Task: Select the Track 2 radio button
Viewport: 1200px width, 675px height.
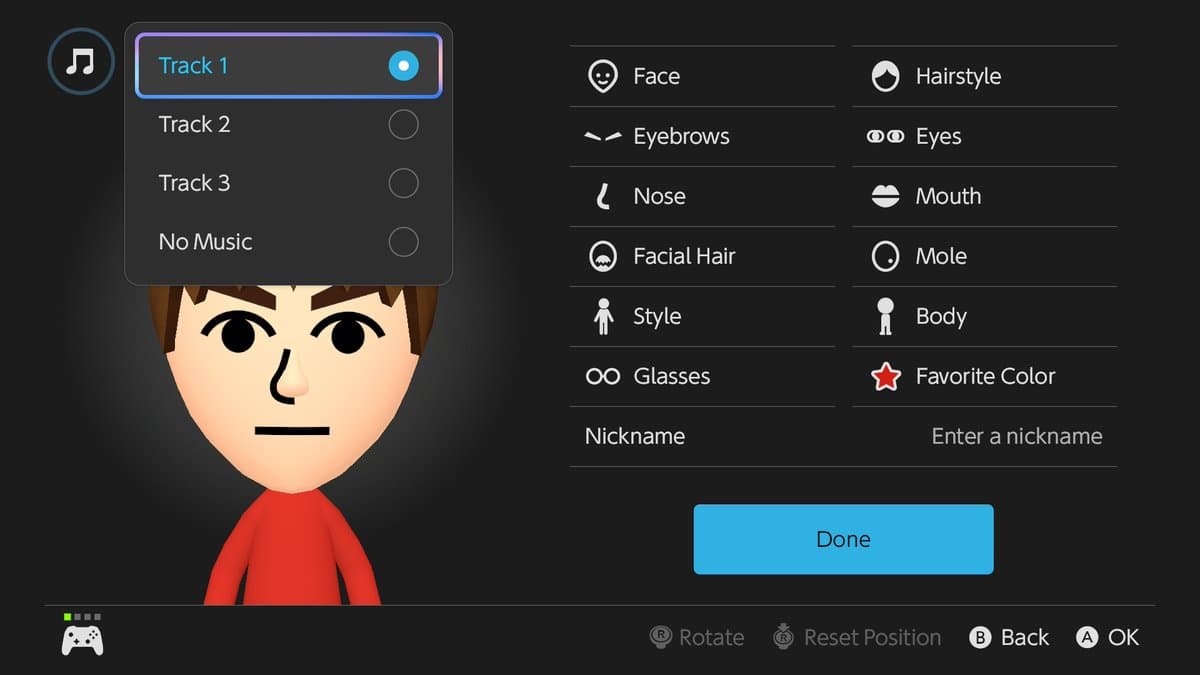Action: coord(403,125)
